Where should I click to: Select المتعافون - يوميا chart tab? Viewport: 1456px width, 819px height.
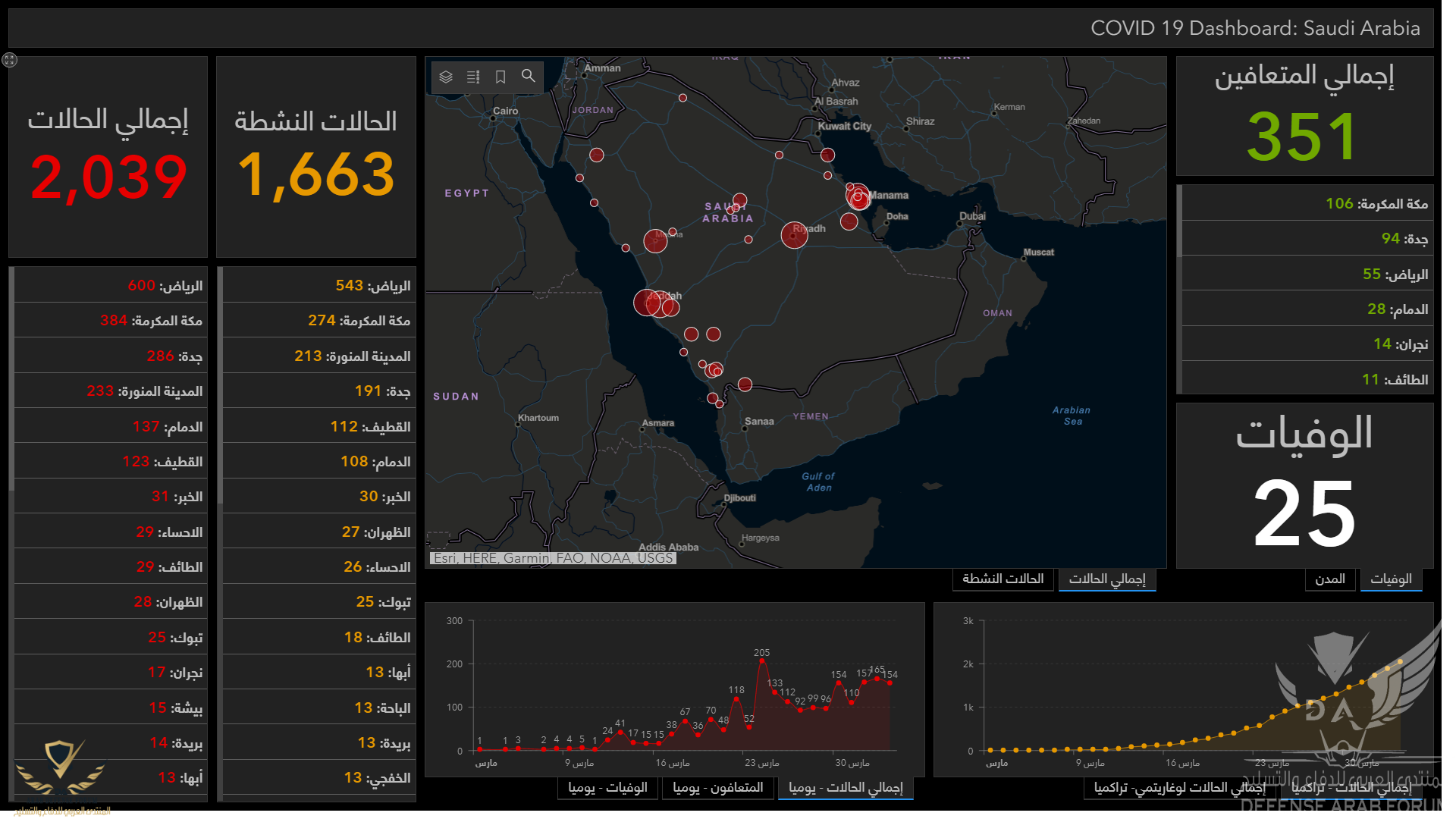tap(717, 788)
